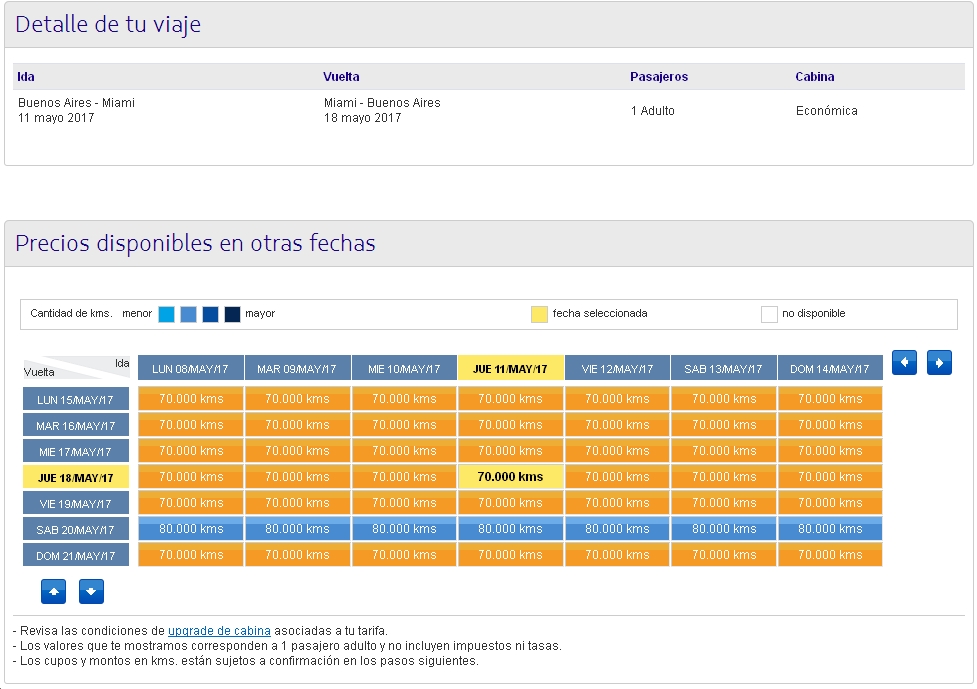Click the DOM 21/MAY/17 return row header

coord(75,554)
